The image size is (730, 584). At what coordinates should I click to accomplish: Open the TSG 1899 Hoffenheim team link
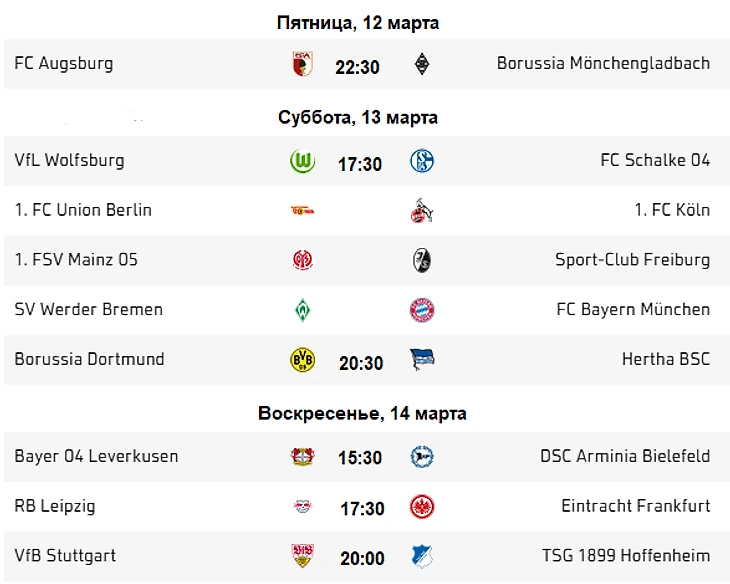(626, 556)
